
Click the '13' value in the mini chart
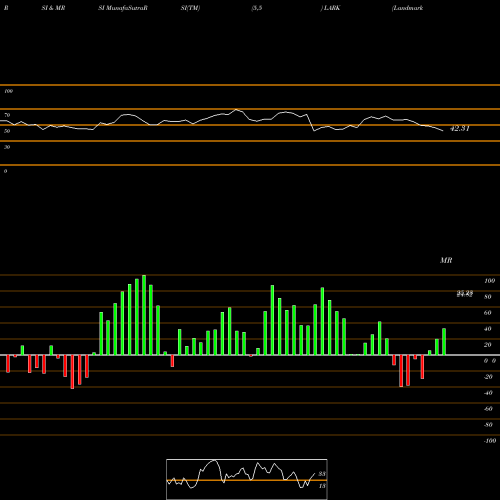(x=322, y=486)
